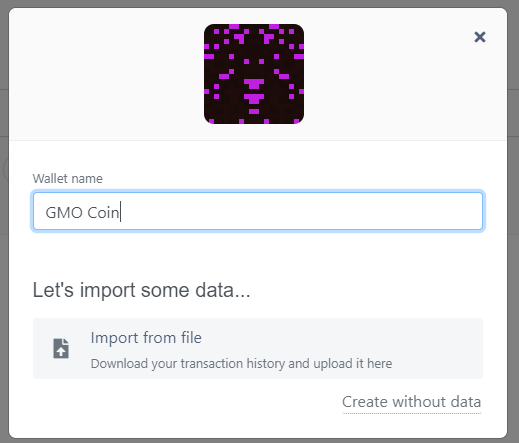Click the word "data" in Create without data
Image resolution: width=519 pixels, height=443 pixels.
click(x=466, y=402)
